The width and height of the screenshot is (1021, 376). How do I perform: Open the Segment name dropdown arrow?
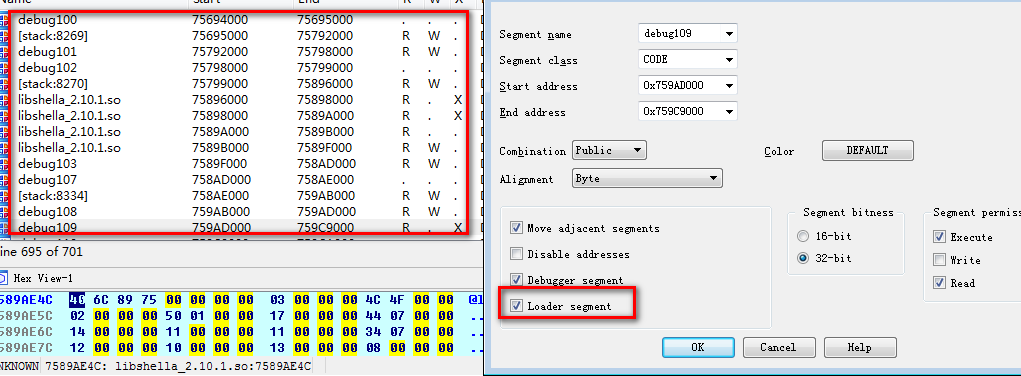click(x=729, y=33)
